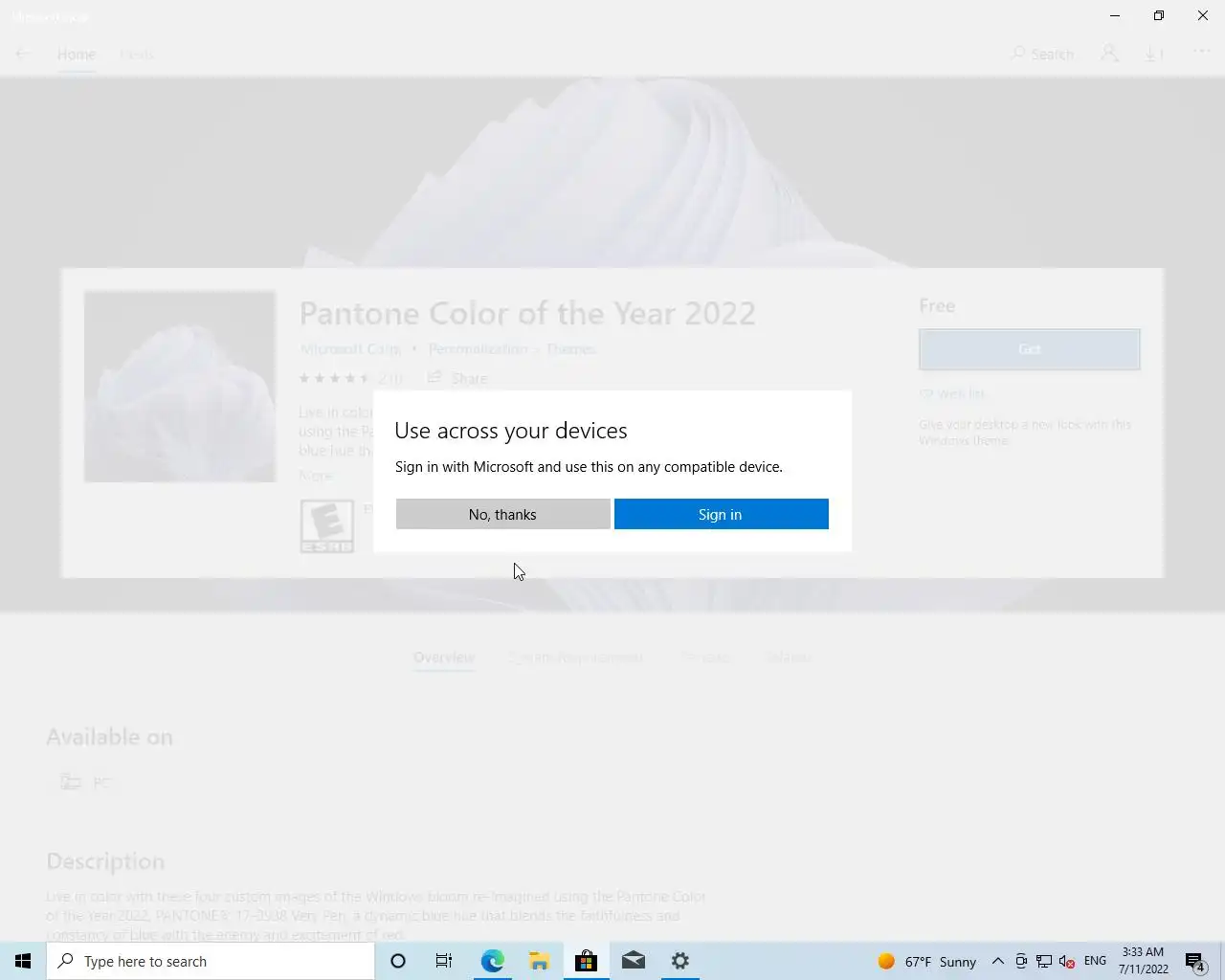The height and width of the screenshot is (980, 1225).
Task: Launch Microsoft Edge from taskbar
Action: coord(492,961)
